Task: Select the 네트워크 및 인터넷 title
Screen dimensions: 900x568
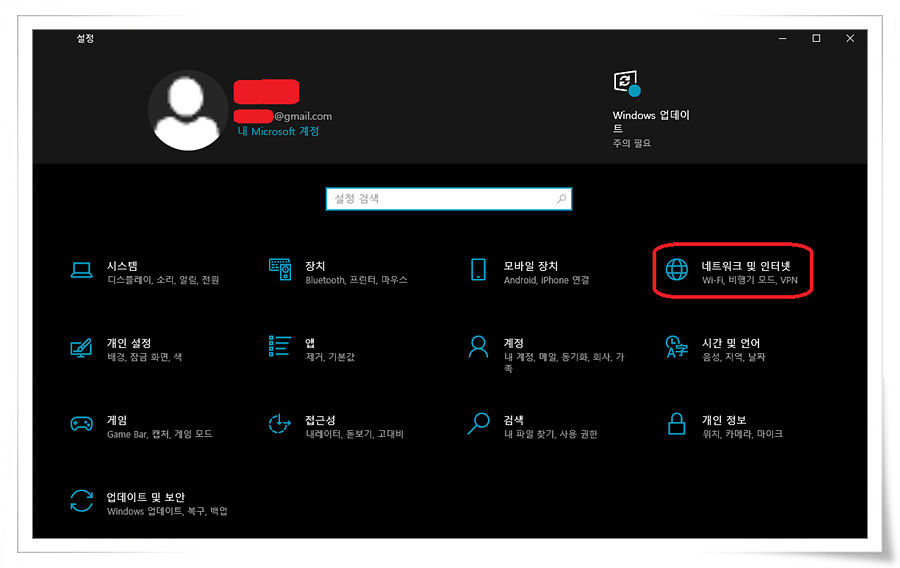Action: pyautogui.click(x=746, y=266)
